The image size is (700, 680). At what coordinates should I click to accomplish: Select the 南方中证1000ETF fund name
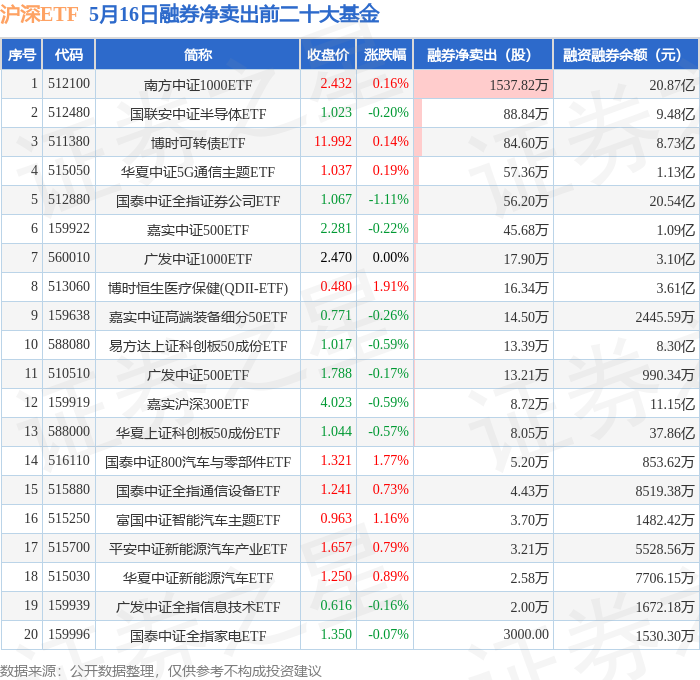tap(198, 85)
